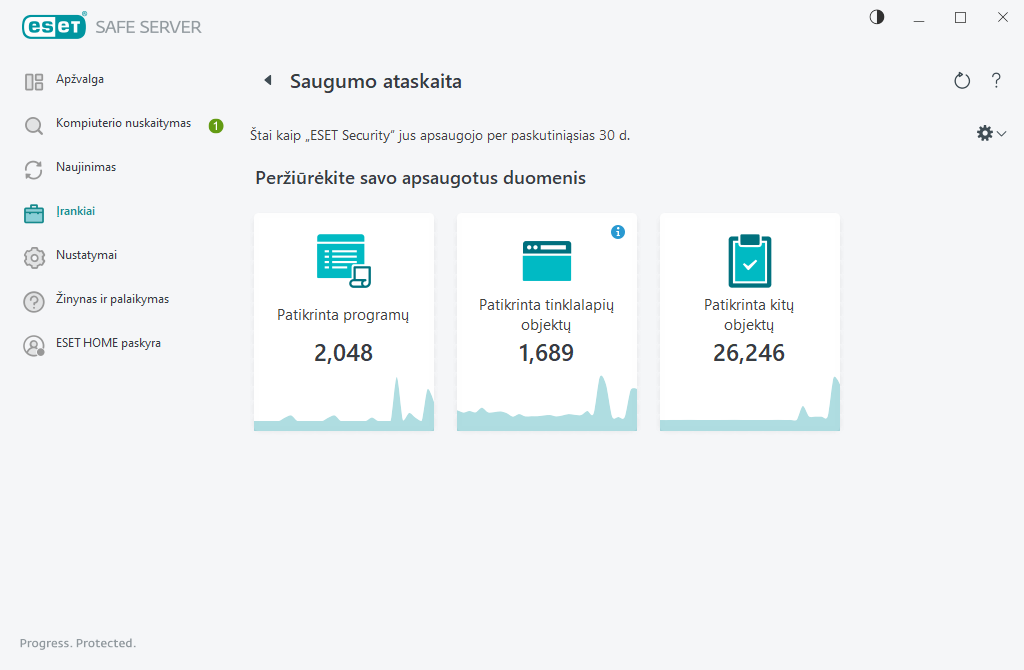Open help with the question mark icon
This screenshot has width=1024, height=670.
pyautogui.click(x=996, y=80)
